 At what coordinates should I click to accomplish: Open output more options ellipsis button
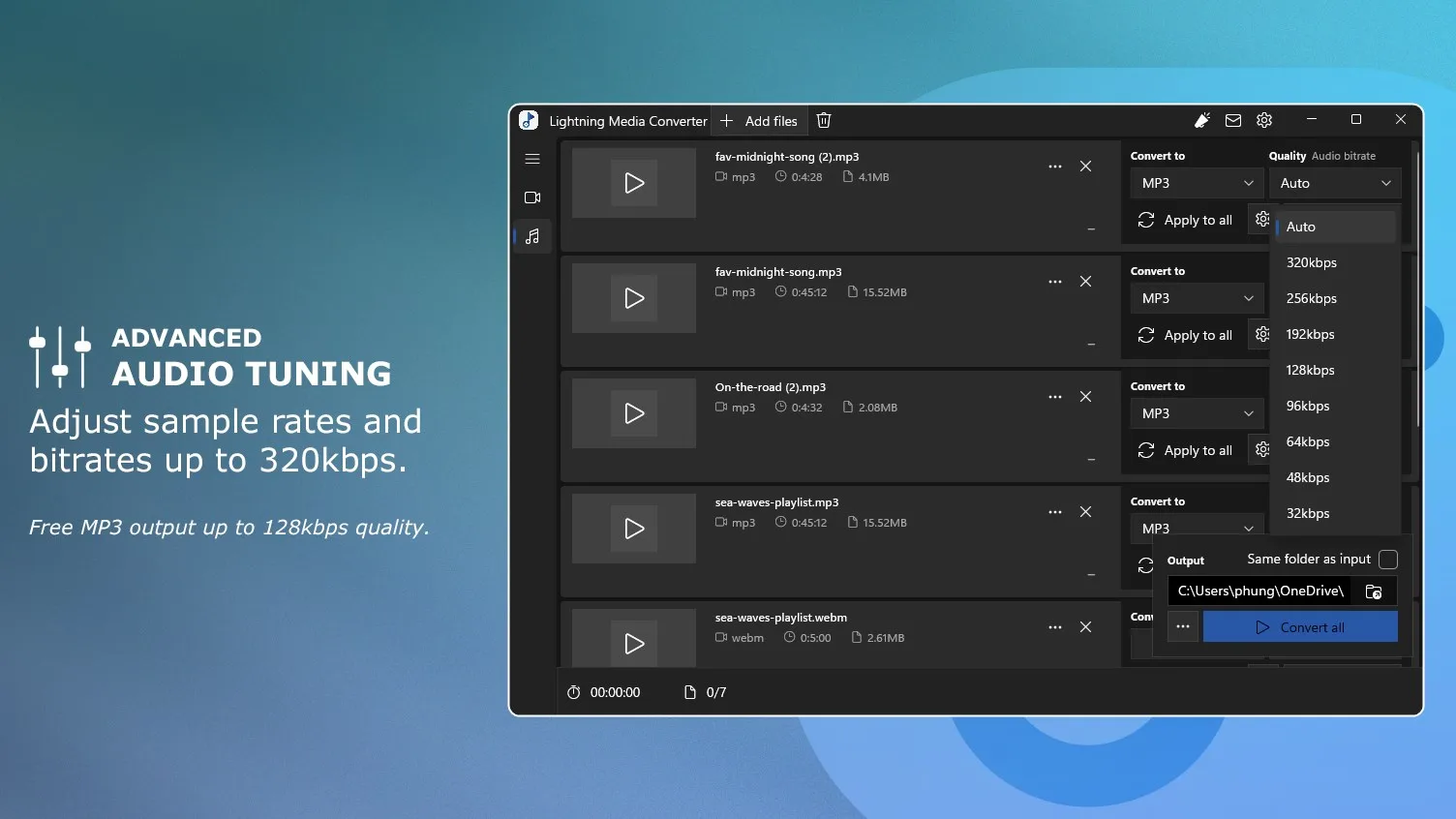[x=1183, y=626]
